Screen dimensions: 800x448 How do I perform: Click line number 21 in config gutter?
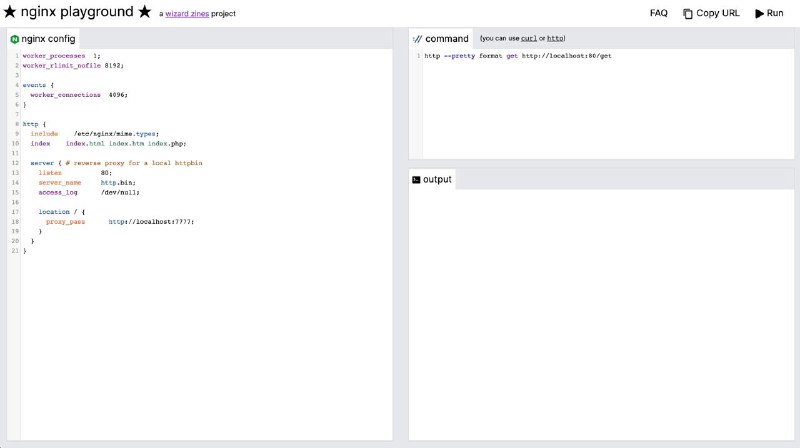pos(15,251)
